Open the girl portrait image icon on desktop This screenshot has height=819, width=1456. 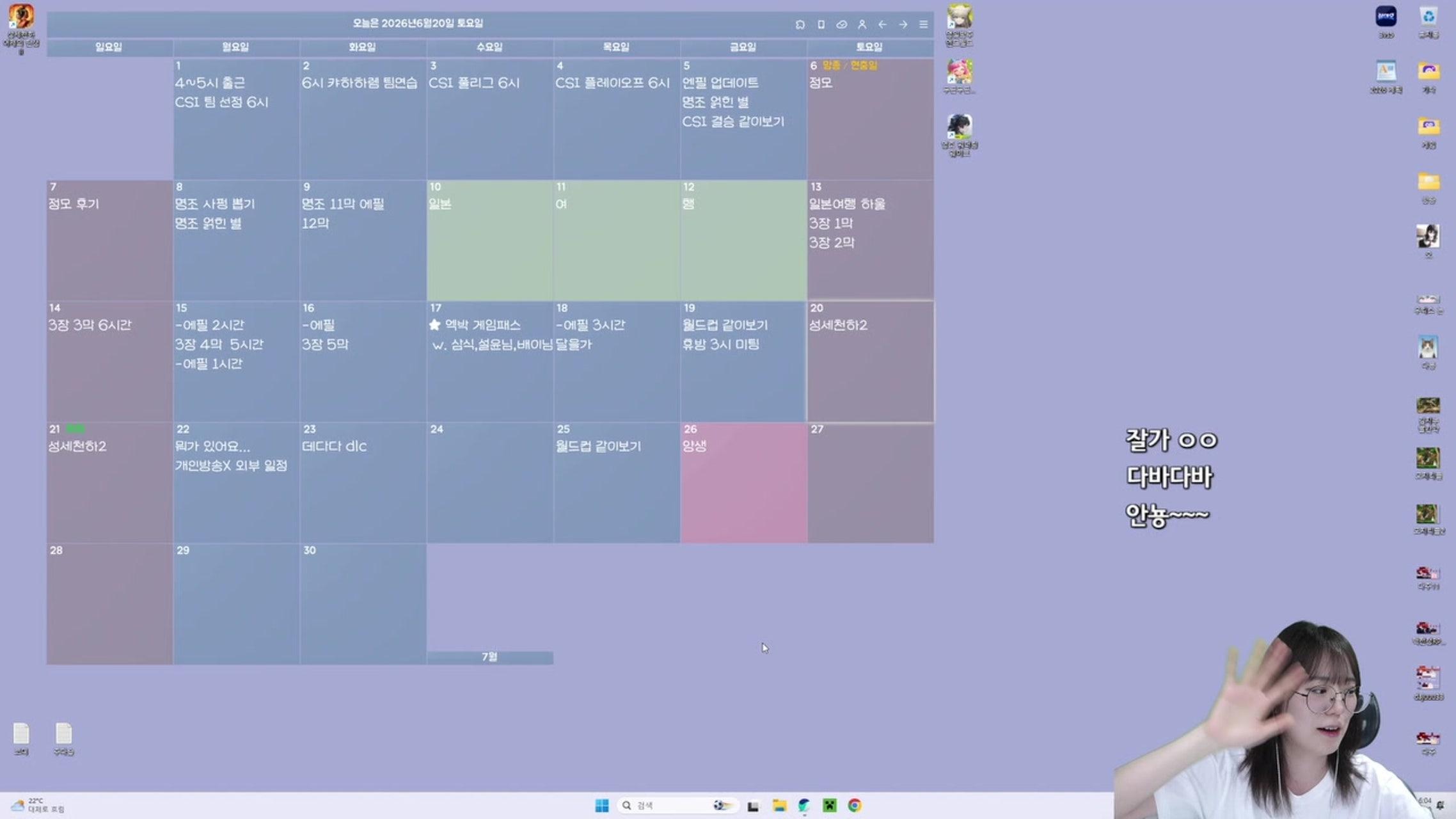coord(1428,241)
